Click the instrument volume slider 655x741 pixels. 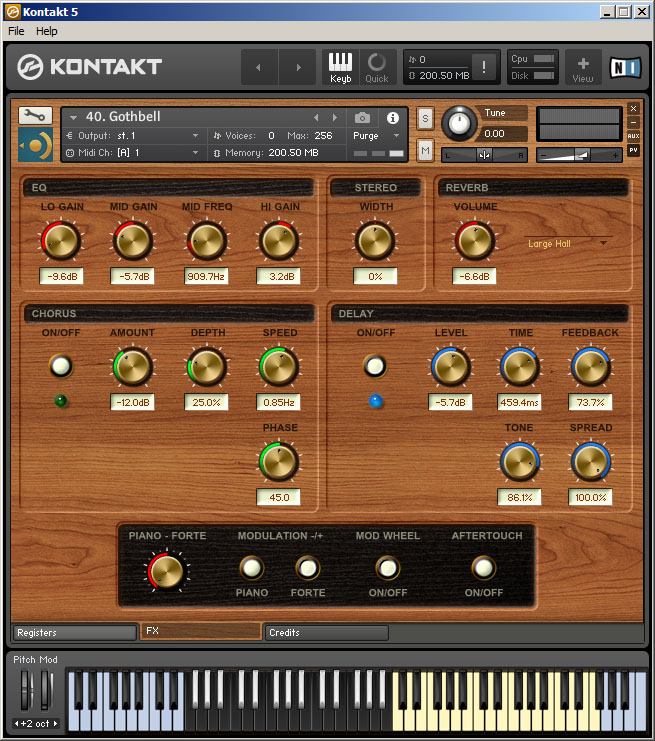coord(578,154)
